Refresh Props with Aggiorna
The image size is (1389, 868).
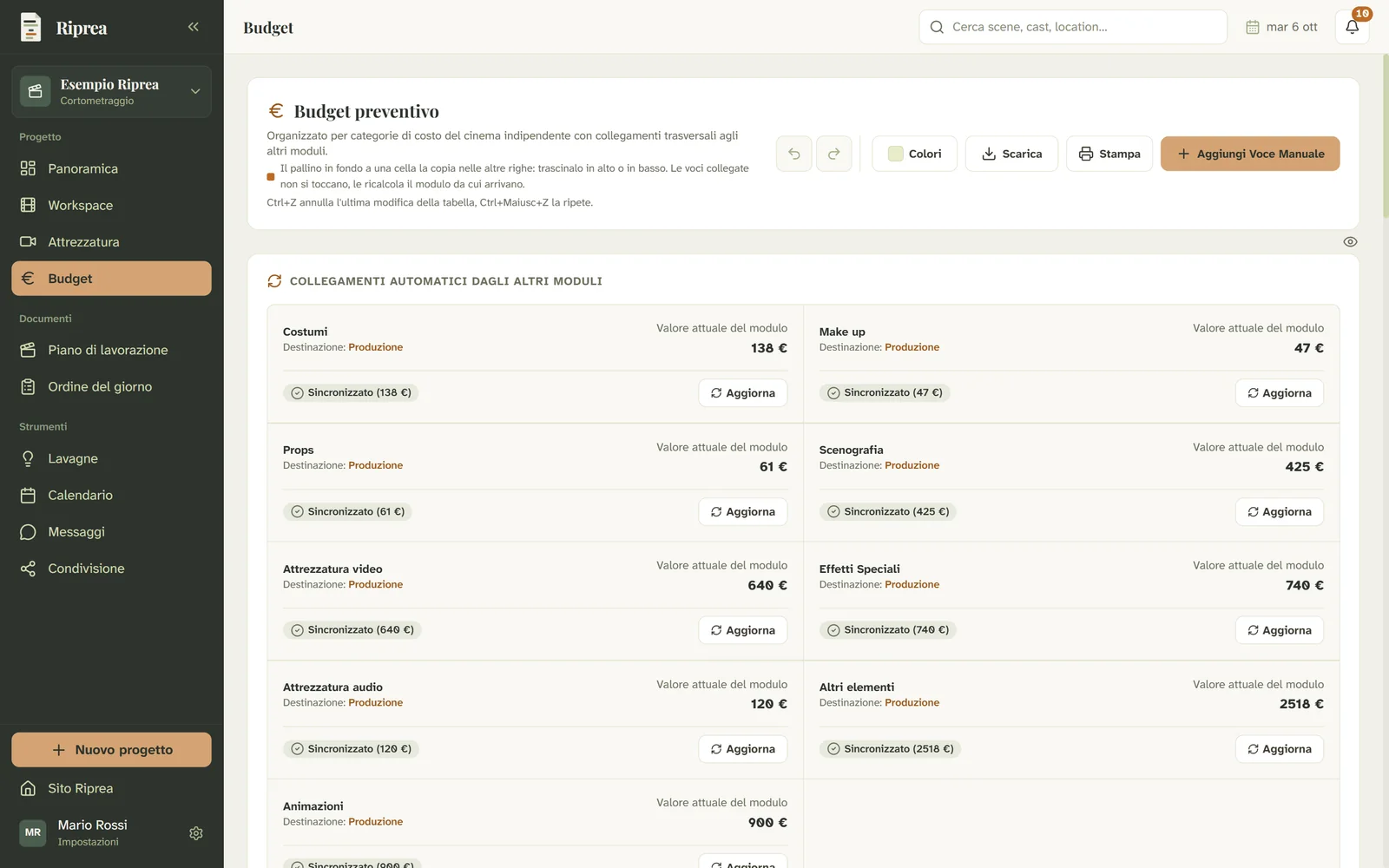coord(743,512)
